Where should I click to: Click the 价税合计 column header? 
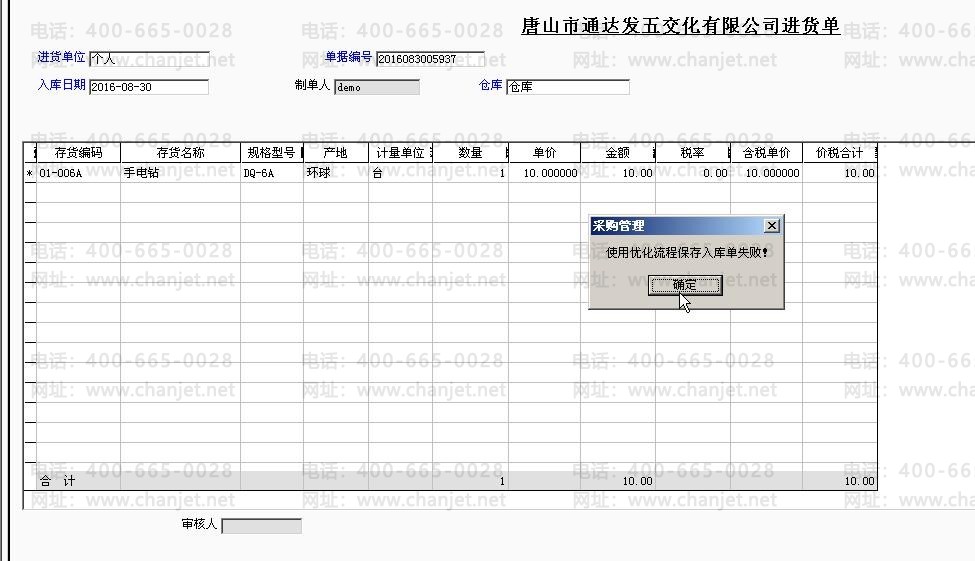pos(839,153)
